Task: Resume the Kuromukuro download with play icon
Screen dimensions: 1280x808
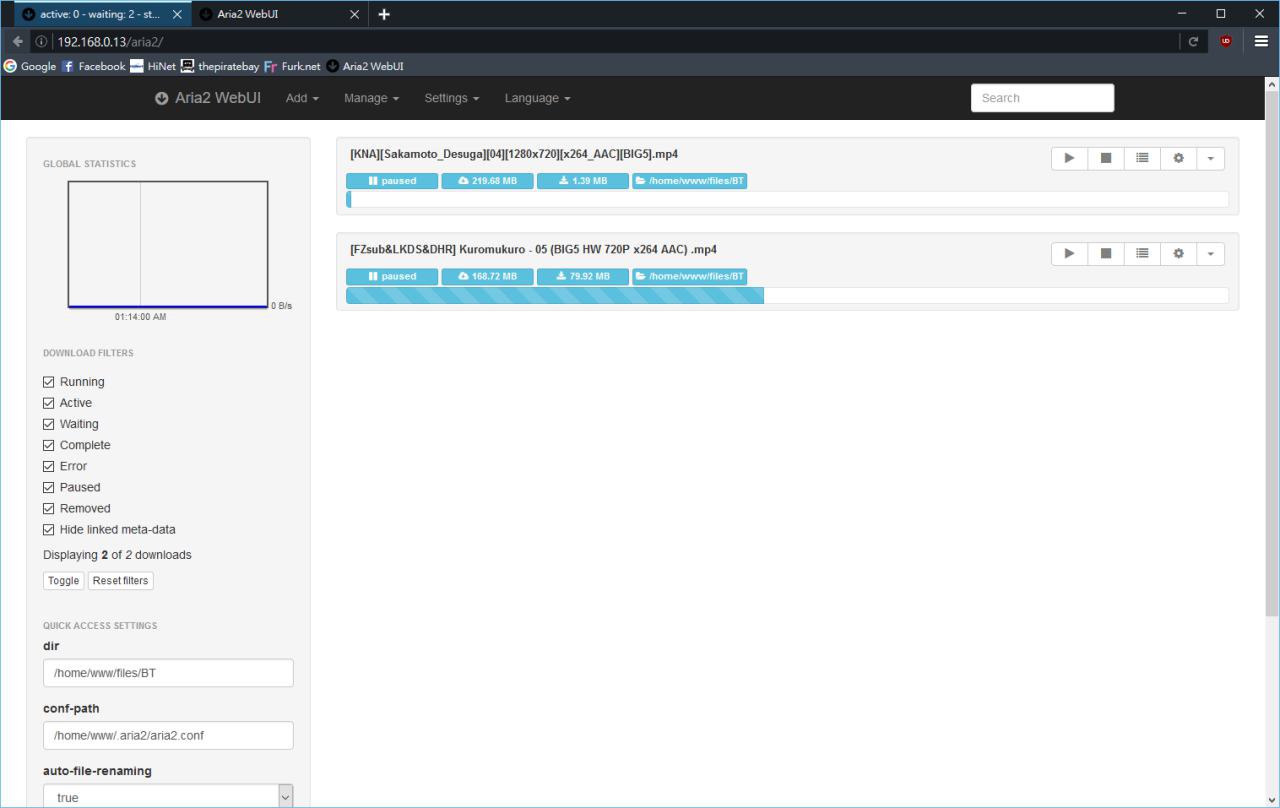Action: (1069, 254)
